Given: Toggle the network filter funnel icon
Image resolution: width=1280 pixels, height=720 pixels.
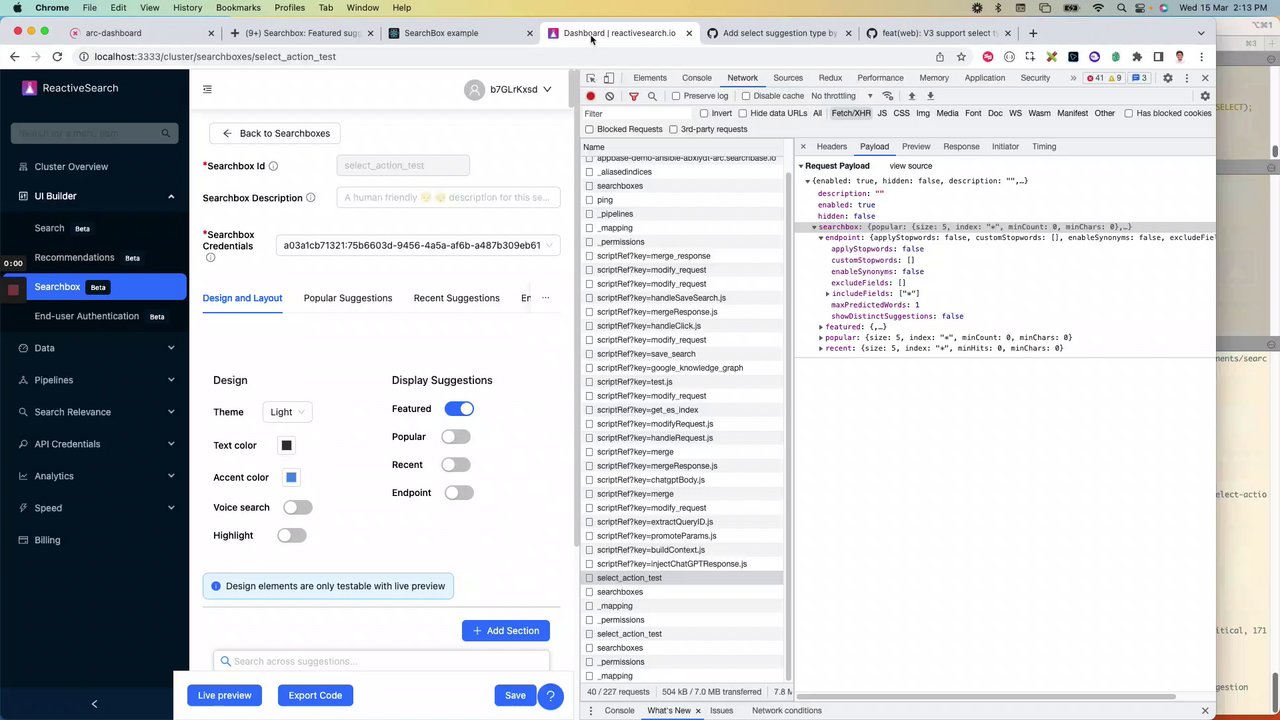Looking at the screenshot, I should point(634,96).
